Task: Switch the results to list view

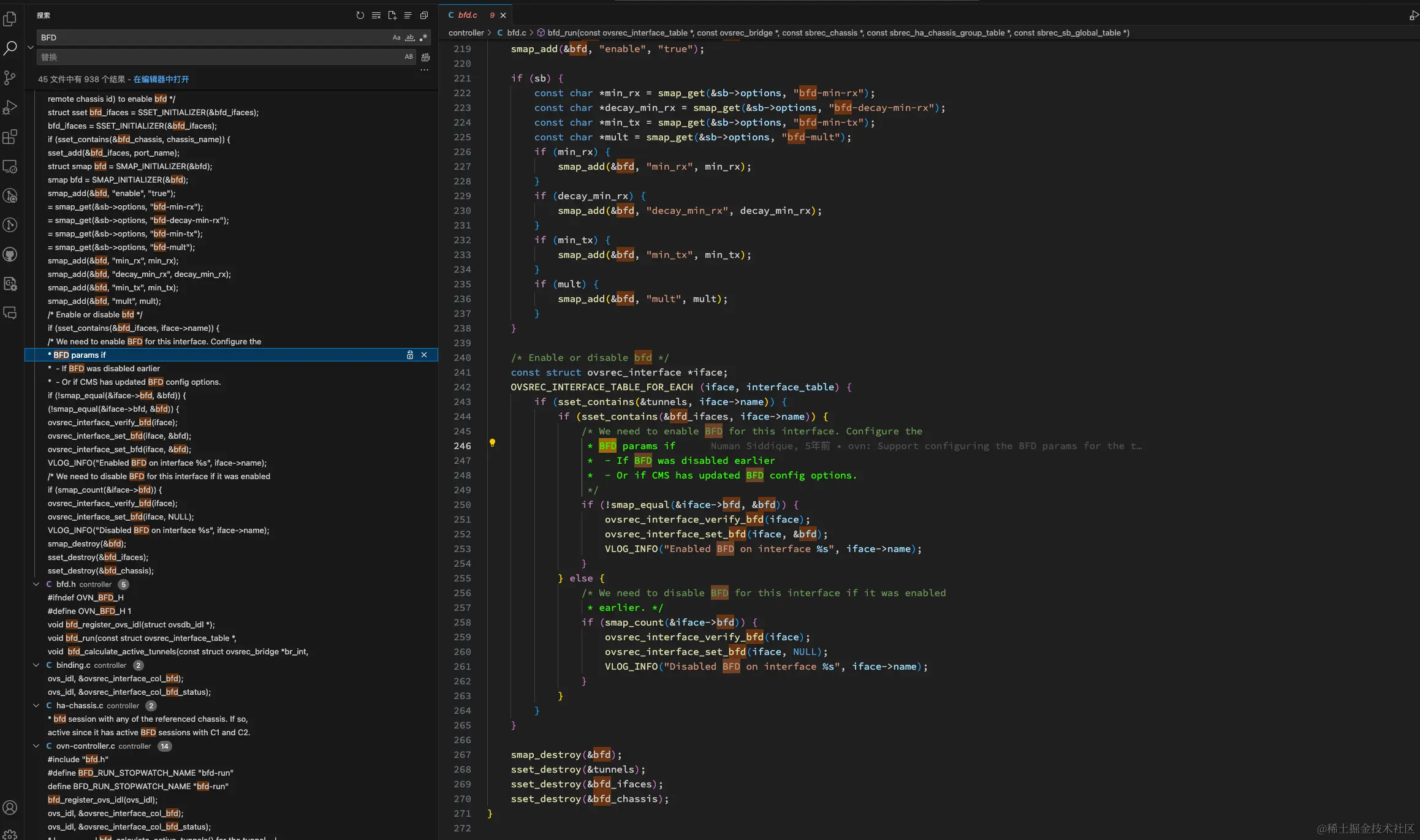Action: [x=408, y=15]
